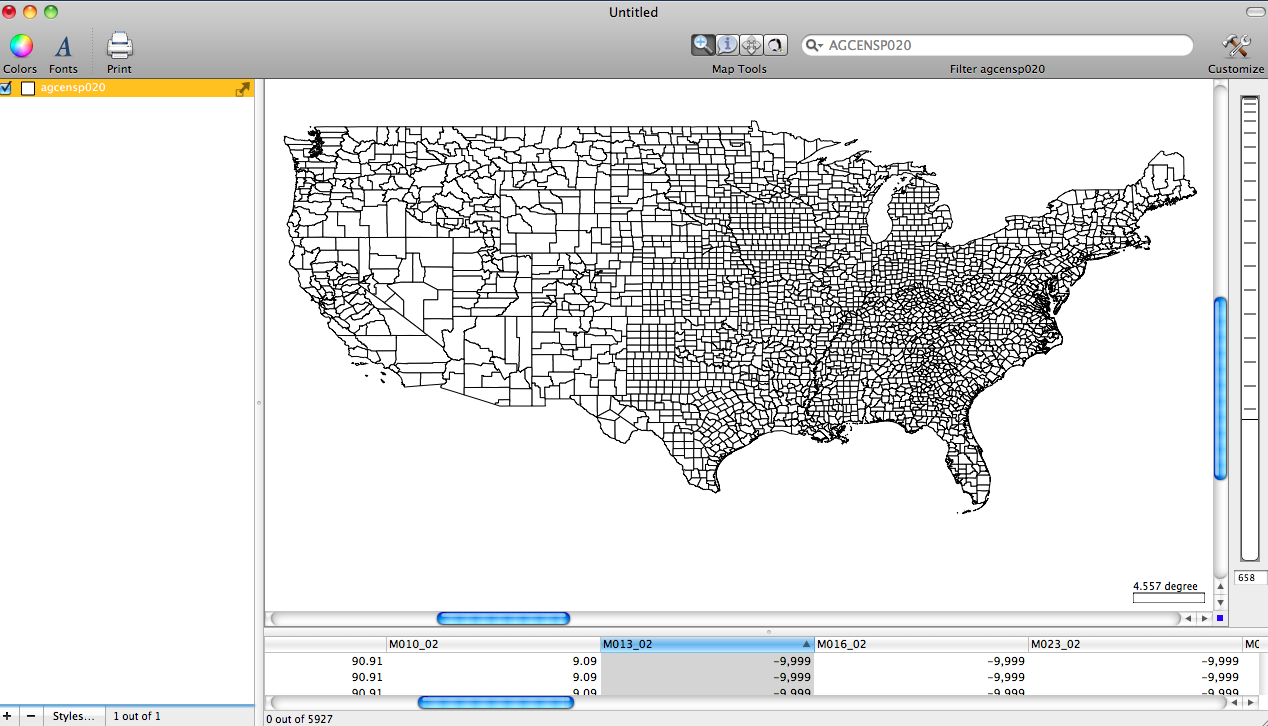This screenshot has width=1268, height=726.
Task: Click the zoom-to-extent arrows on agcensp020 row
Action: 242,88
